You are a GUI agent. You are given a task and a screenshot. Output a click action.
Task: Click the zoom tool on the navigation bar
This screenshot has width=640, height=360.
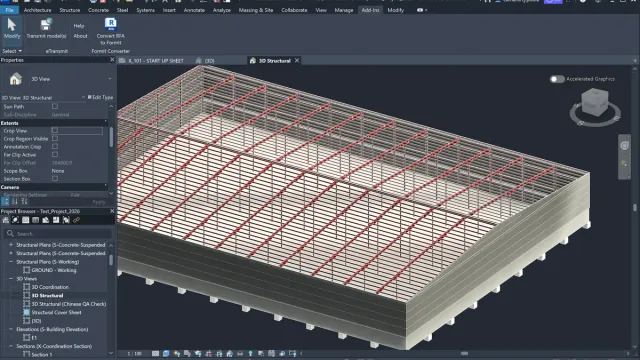click(x=624, y=164)
